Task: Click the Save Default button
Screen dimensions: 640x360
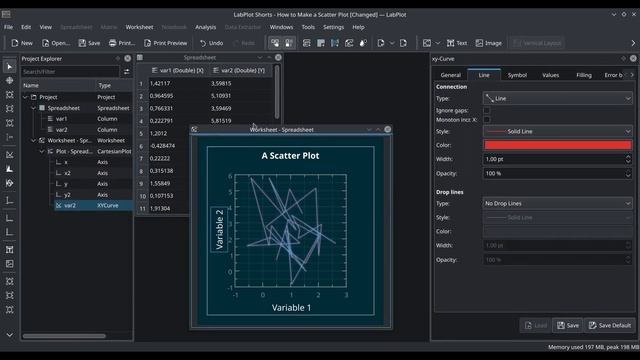Action: pos(610,325)
